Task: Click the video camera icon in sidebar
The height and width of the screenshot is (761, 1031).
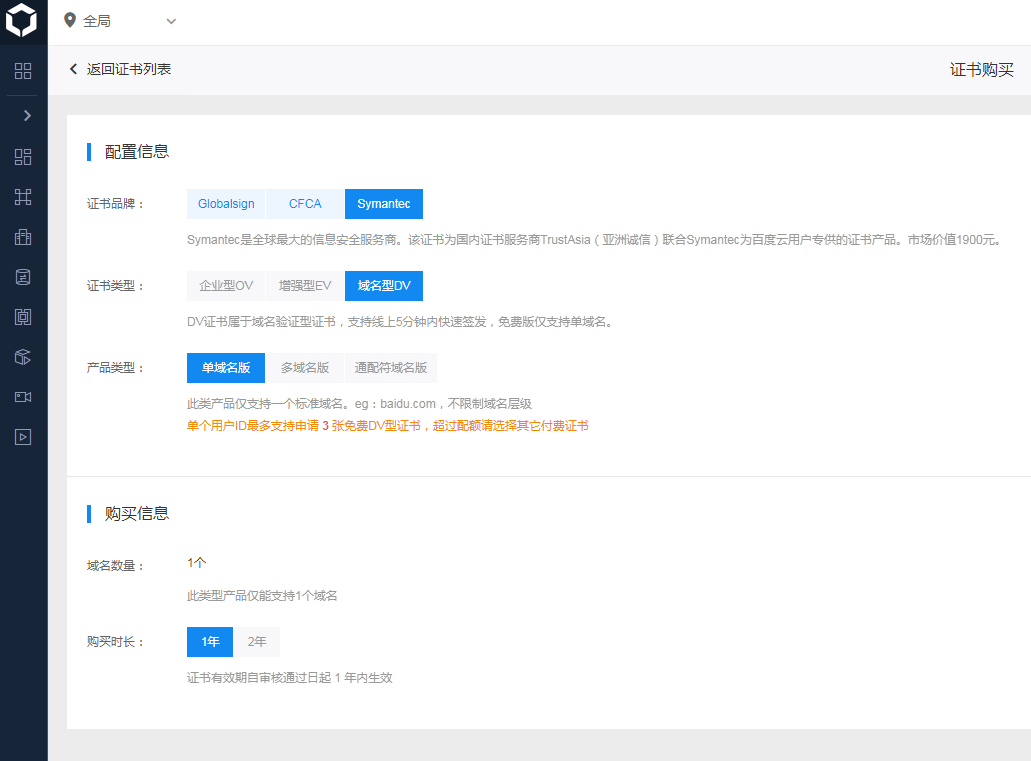Action: tap(23, 397)
